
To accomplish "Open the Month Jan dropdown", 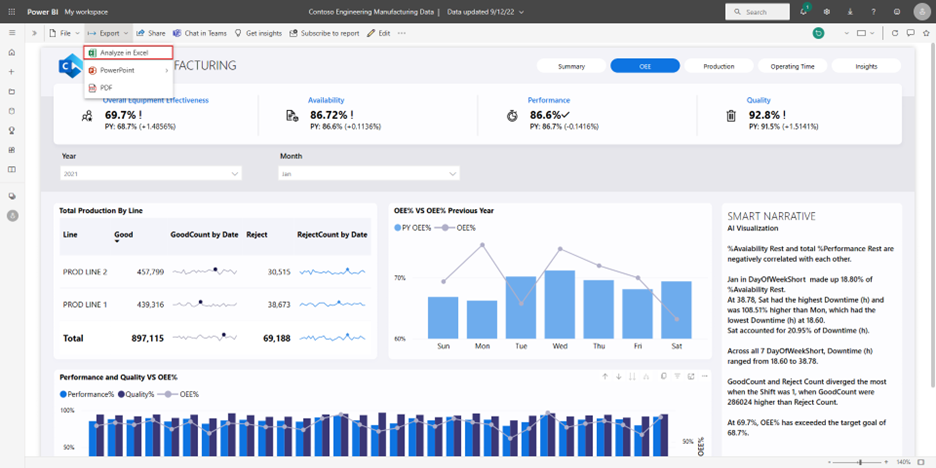I will click(x=368, y=174).
